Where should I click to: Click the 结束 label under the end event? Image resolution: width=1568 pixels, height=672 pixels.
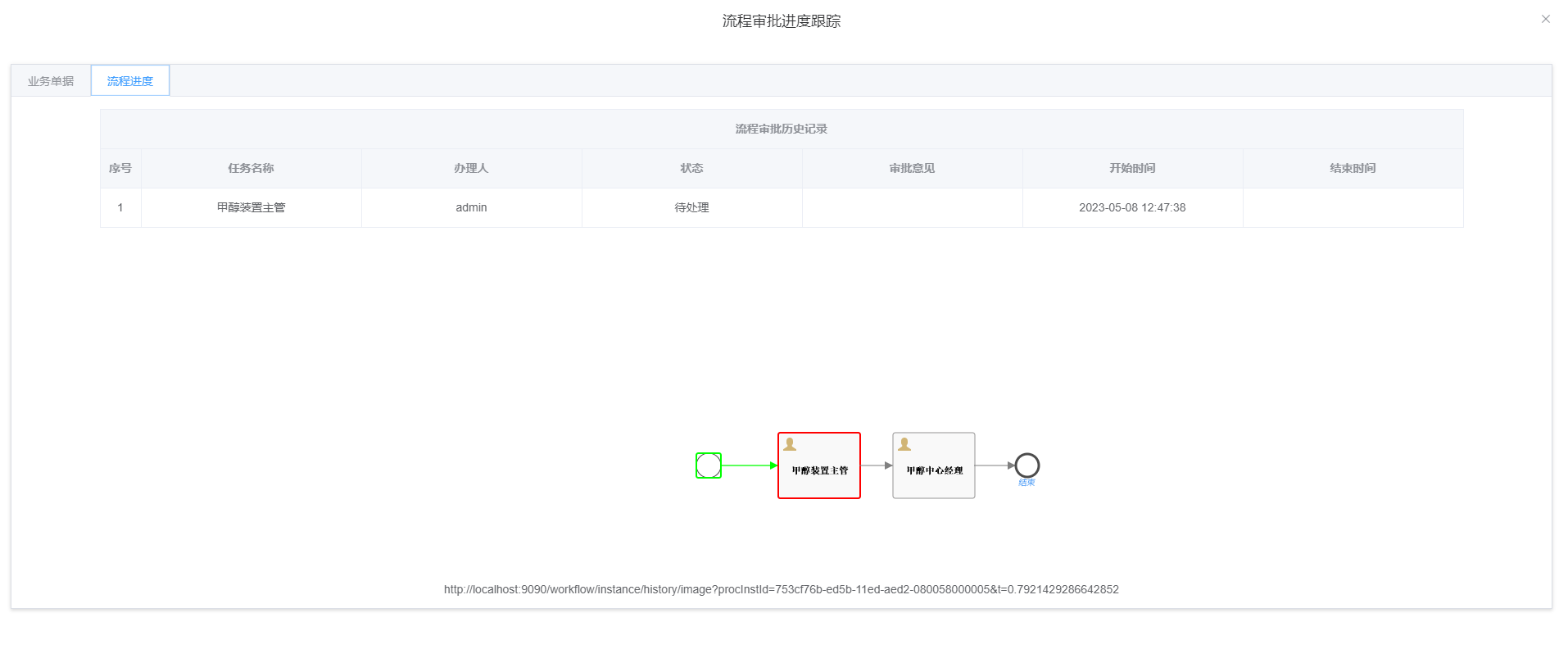click(1027, 483)
